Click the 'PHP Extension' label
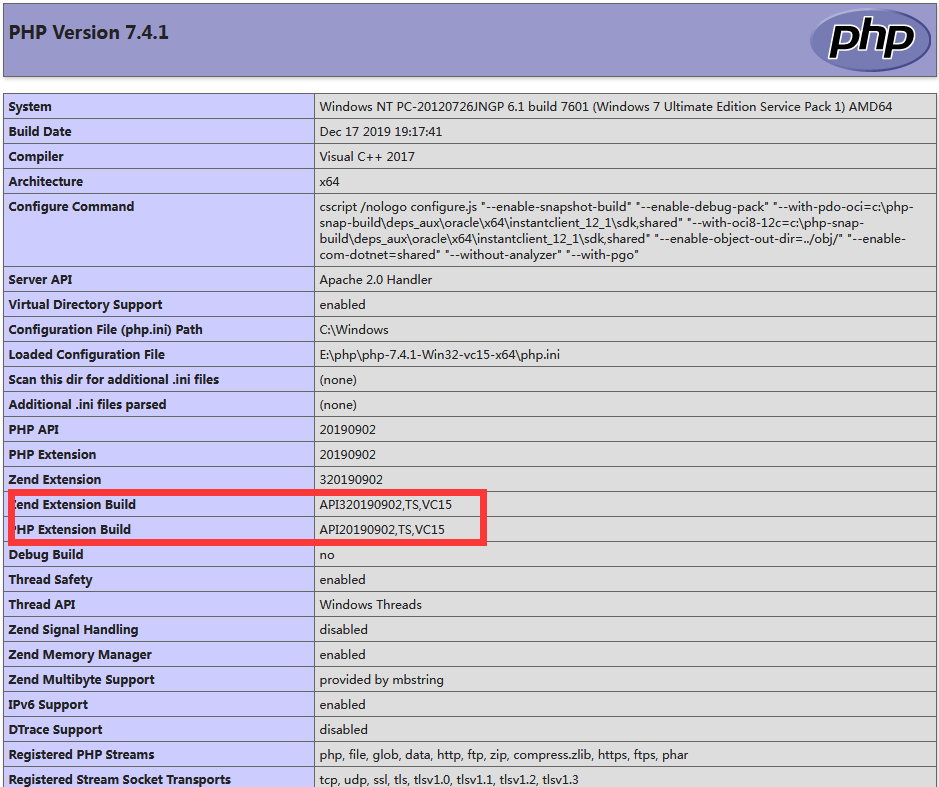This screenshot has height=787, width=939. [52, 455]
